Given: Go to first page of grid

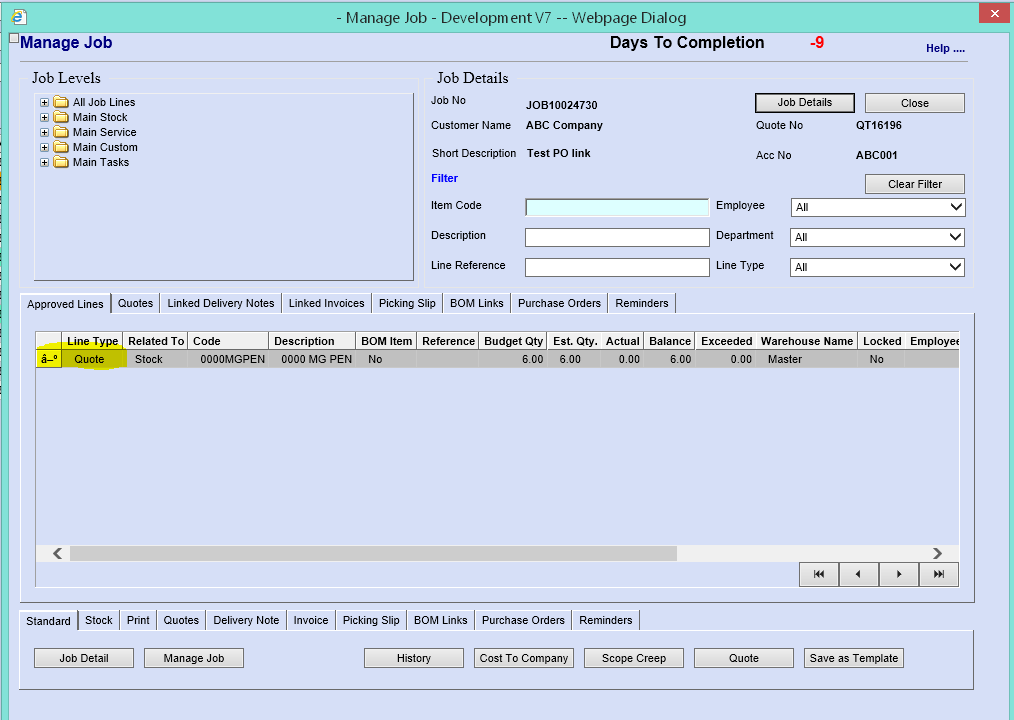Looking at the screenshot, I should tap(819, 574).
